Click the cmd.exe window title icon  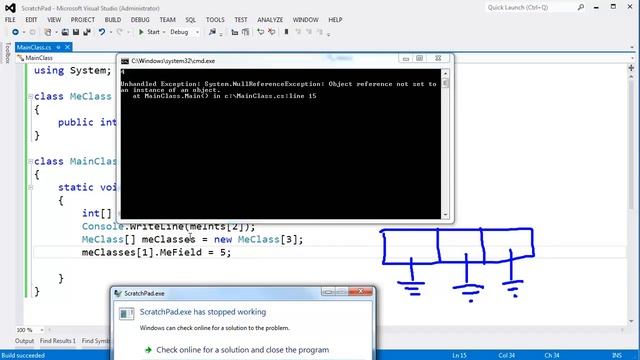[125, 61]
